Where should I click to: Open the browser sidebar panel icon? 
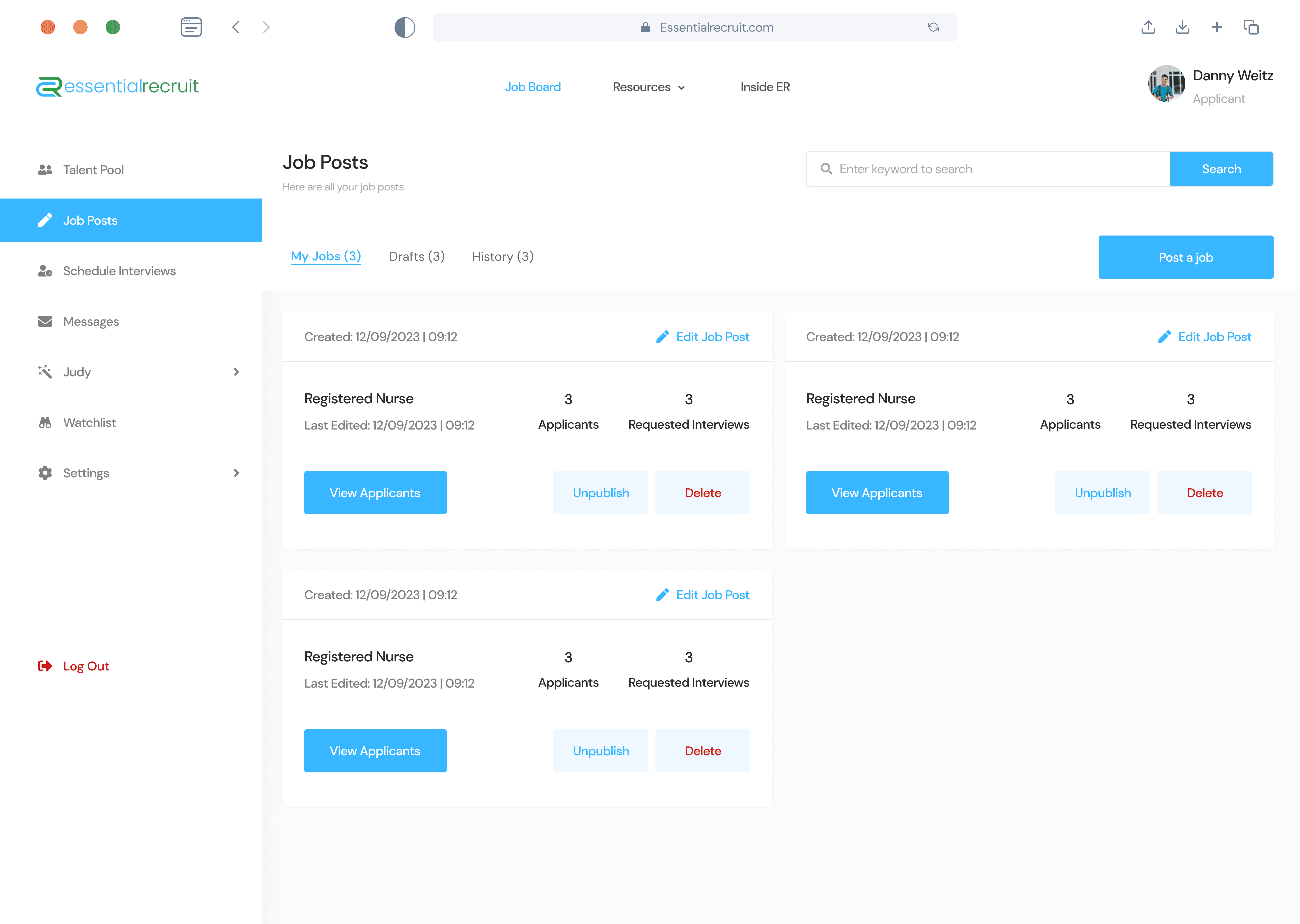coord(191,27)
